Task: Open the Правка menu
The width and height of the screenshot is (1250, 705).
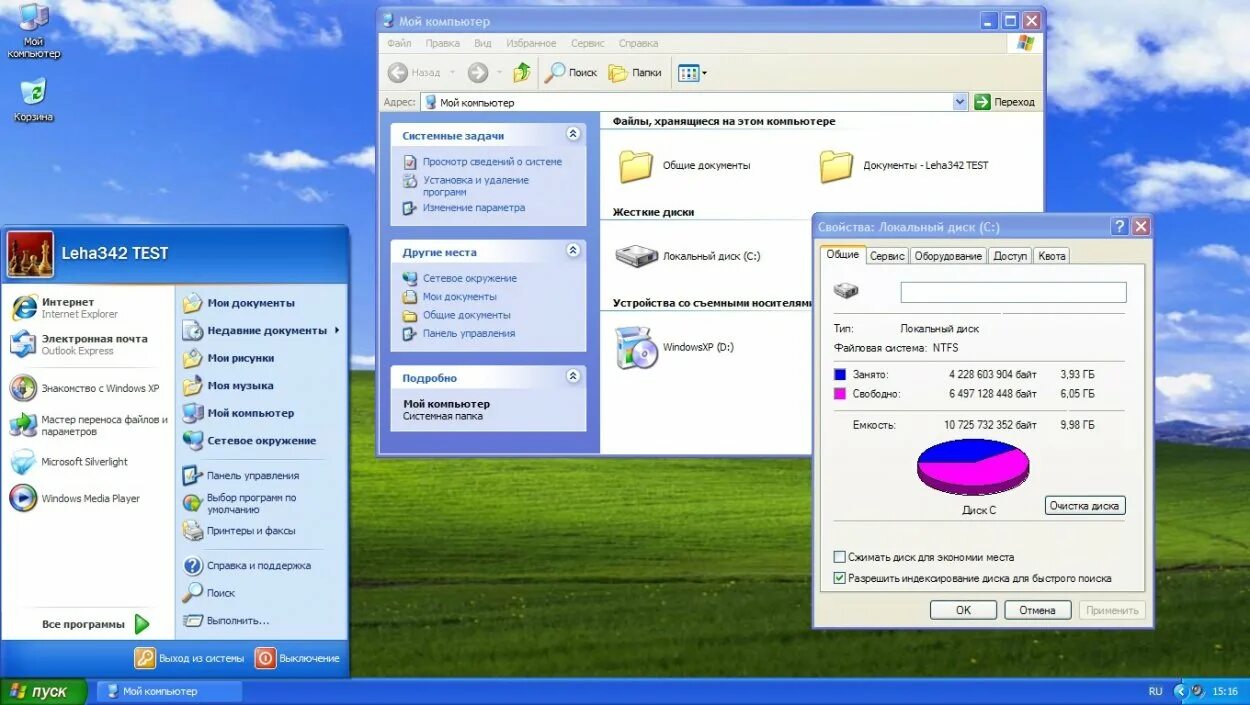Action: (443, 44)
